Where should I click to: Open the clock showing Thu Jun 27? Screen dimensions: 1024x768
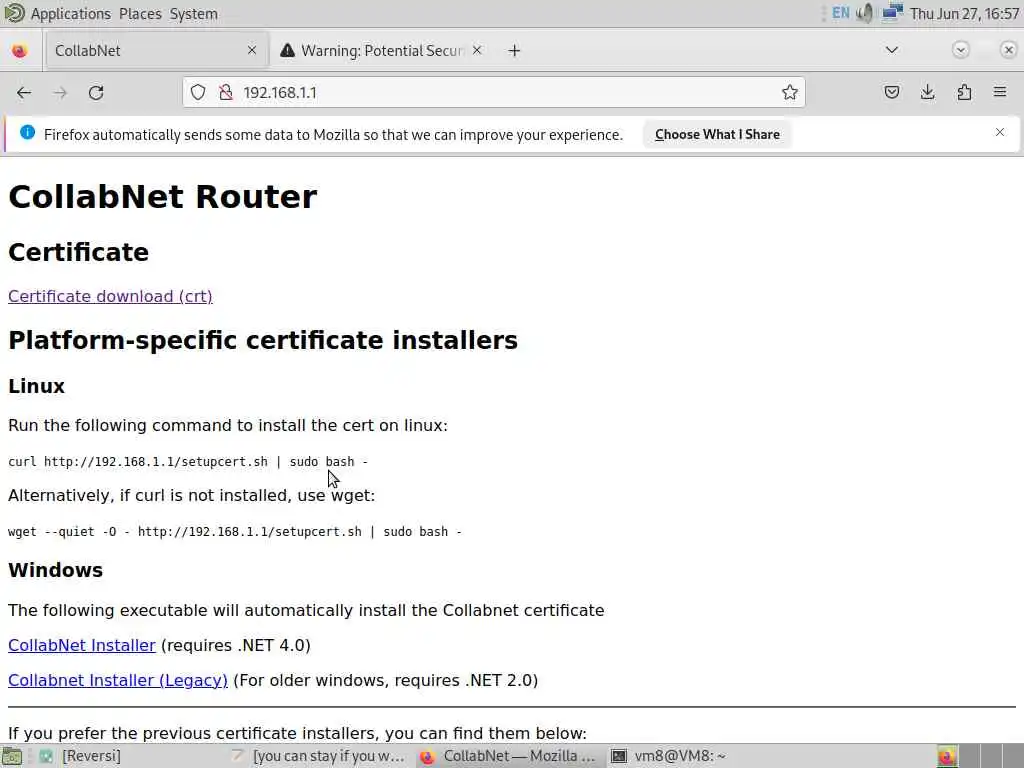pos(964,14)
